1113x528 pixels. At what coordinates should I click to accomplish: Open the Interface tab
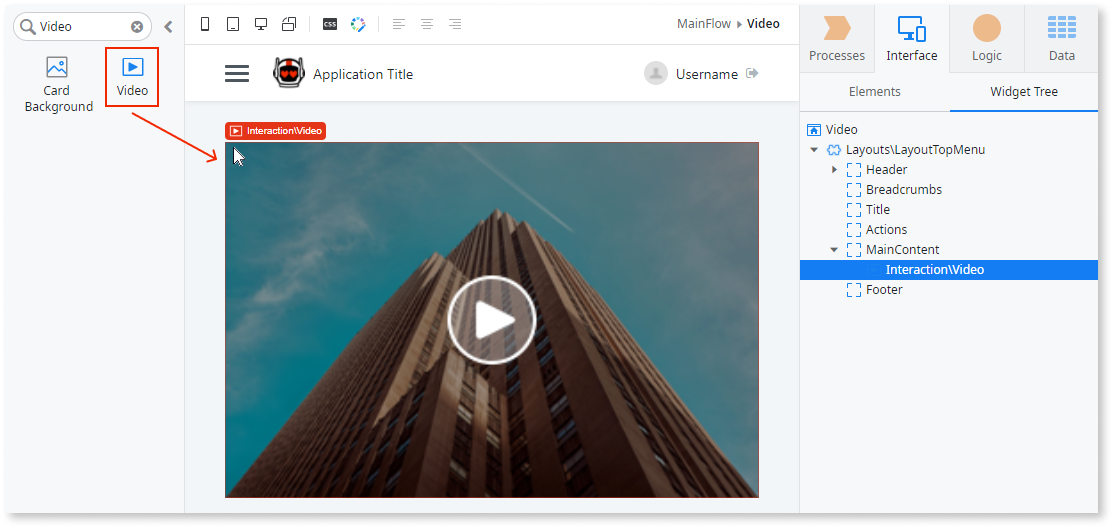(x=911, y=38)
